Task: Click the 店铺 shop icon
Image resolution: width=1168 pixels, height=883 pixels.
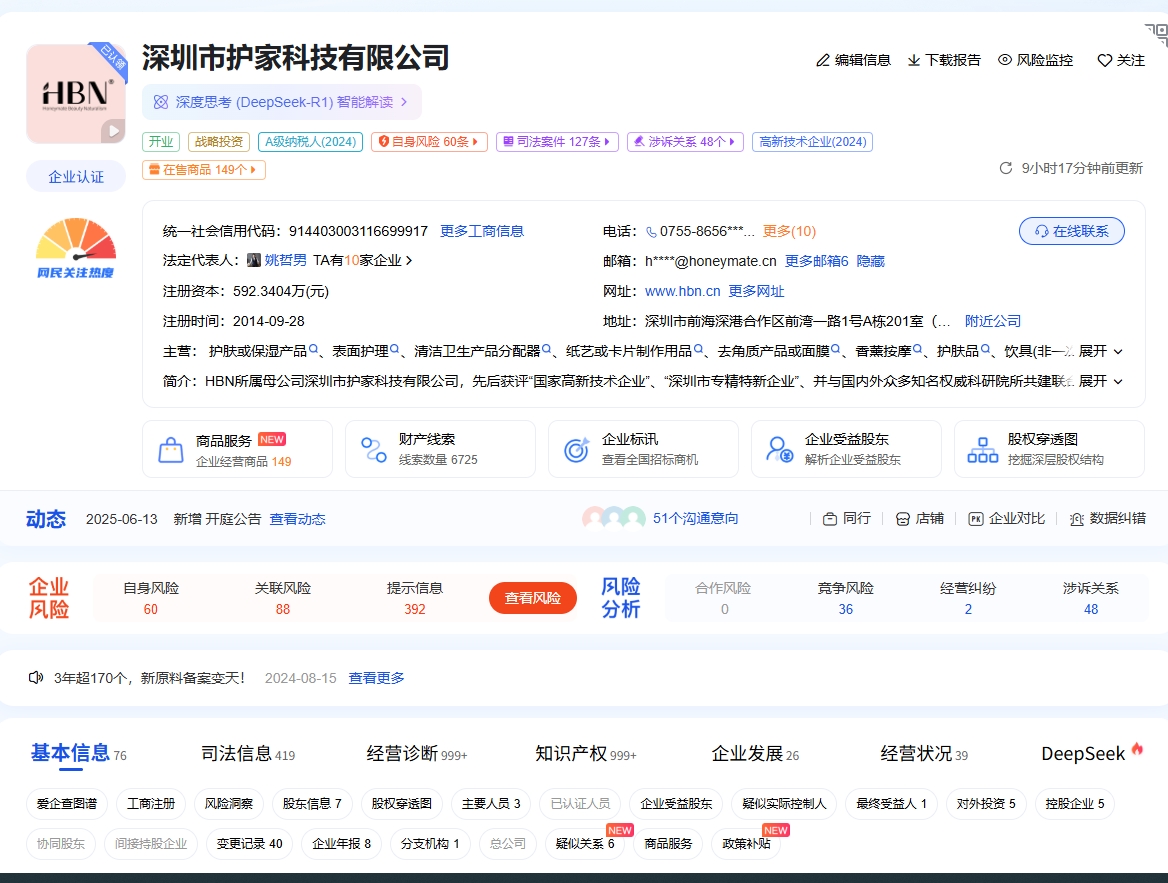Action: (x=903, y=519)
